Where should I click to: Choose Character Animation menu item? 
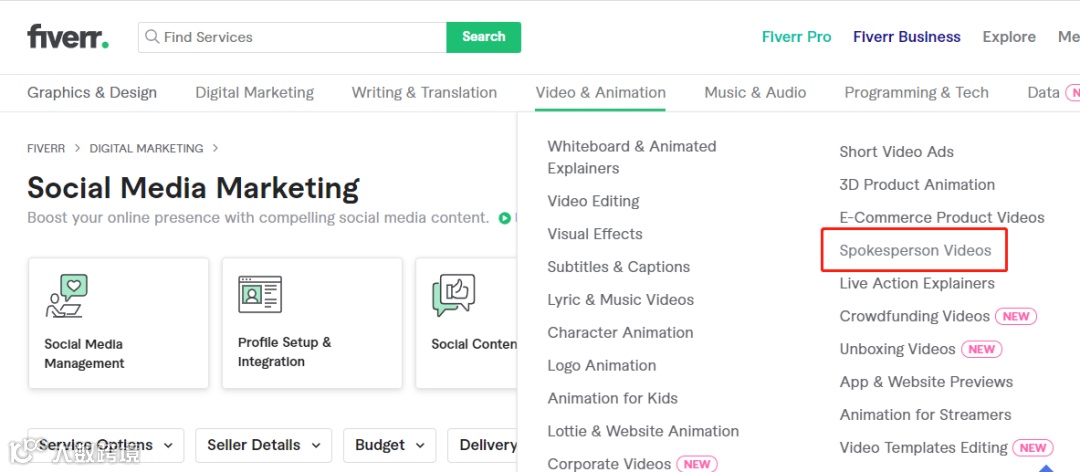tap(621, 333)
